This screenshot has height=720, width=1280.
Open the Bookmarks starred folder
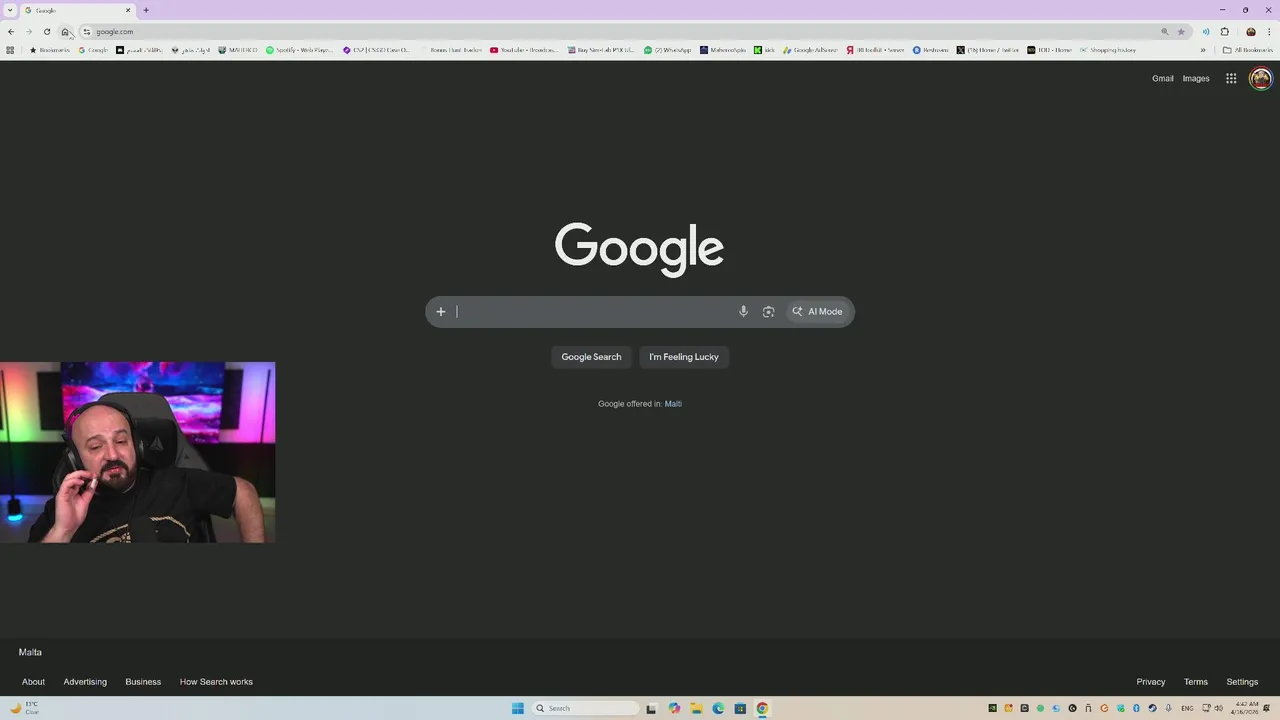coord(50,49)
